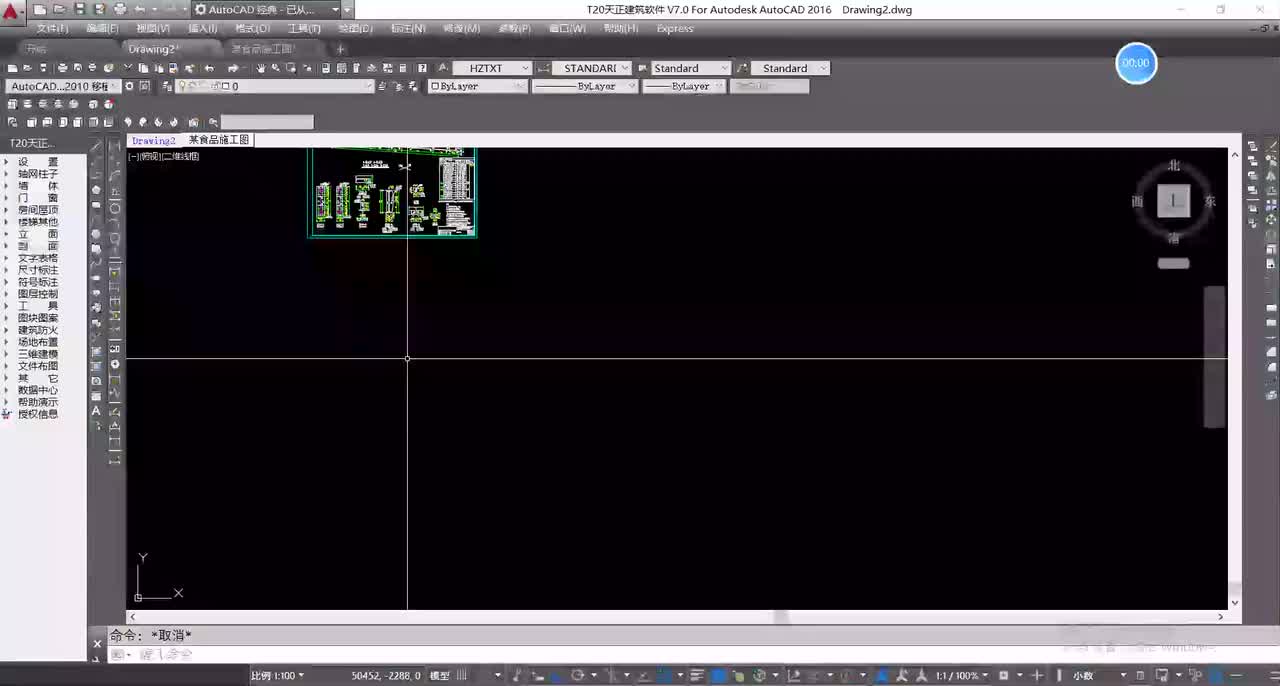The height and width of the screenshot is (686, 1280).
Task: Open Layer Properties Manager icon
Action: pyautogui.click(x=167, y=86)
